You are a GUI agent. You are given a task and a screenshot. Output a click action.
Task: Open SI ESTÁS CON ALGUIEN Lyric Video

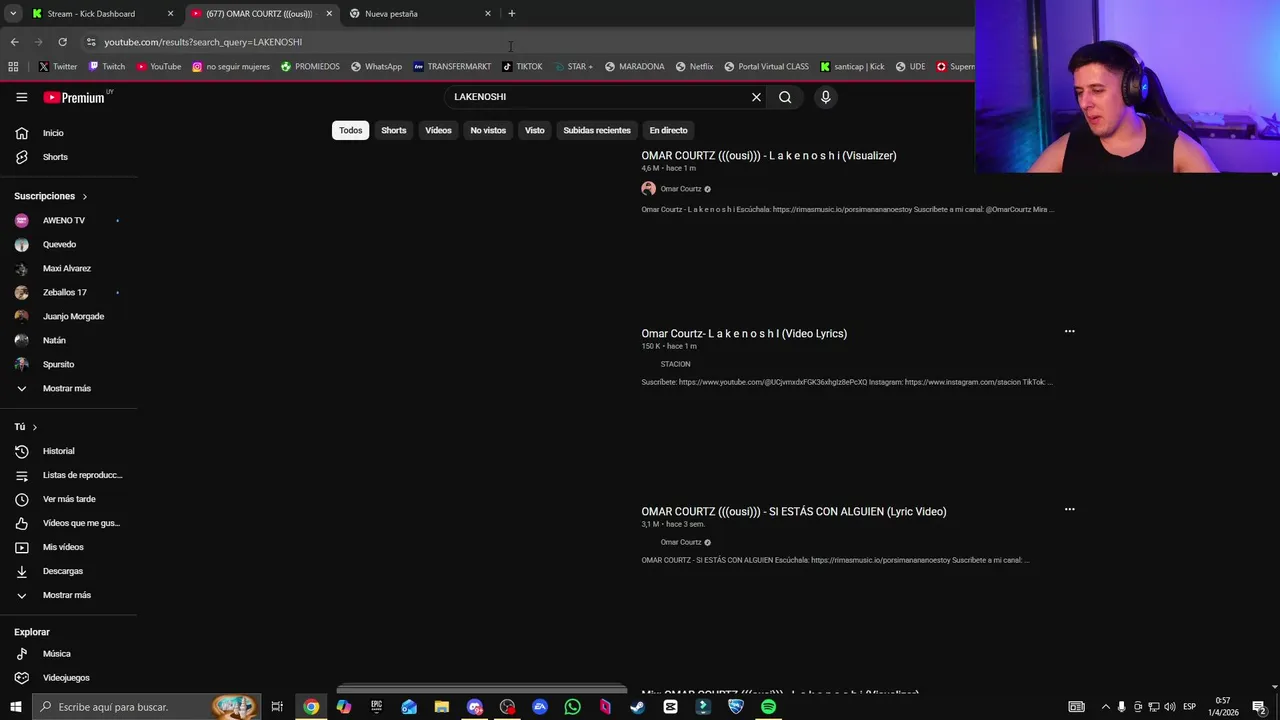pyautogui.click(x=794, y=512)
